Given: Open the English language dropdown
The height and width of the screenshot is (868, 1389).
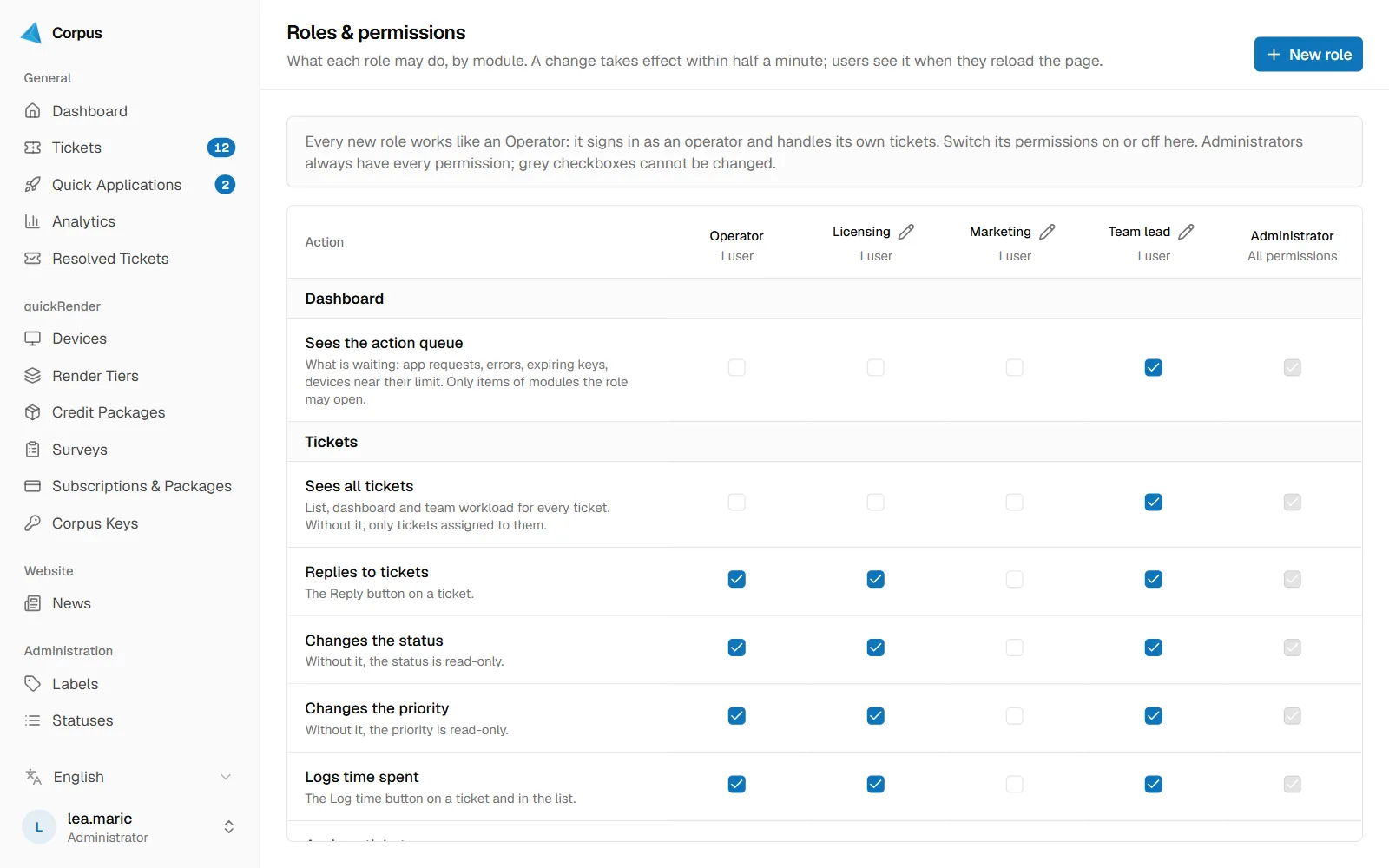Looking at the screenshot, I should [129, 777].
